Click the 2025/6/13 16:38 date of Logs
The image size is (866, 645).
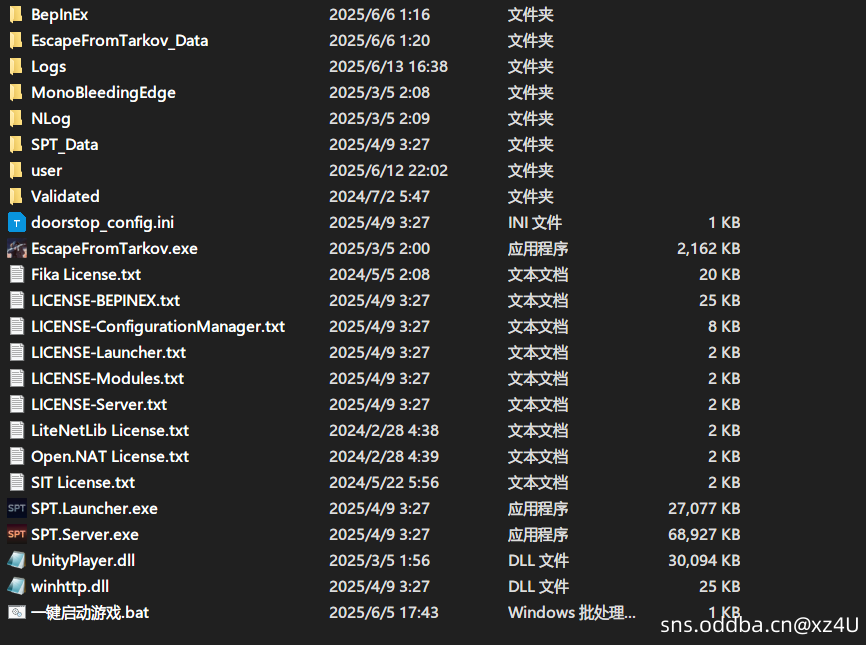click(x=389, y=66)
